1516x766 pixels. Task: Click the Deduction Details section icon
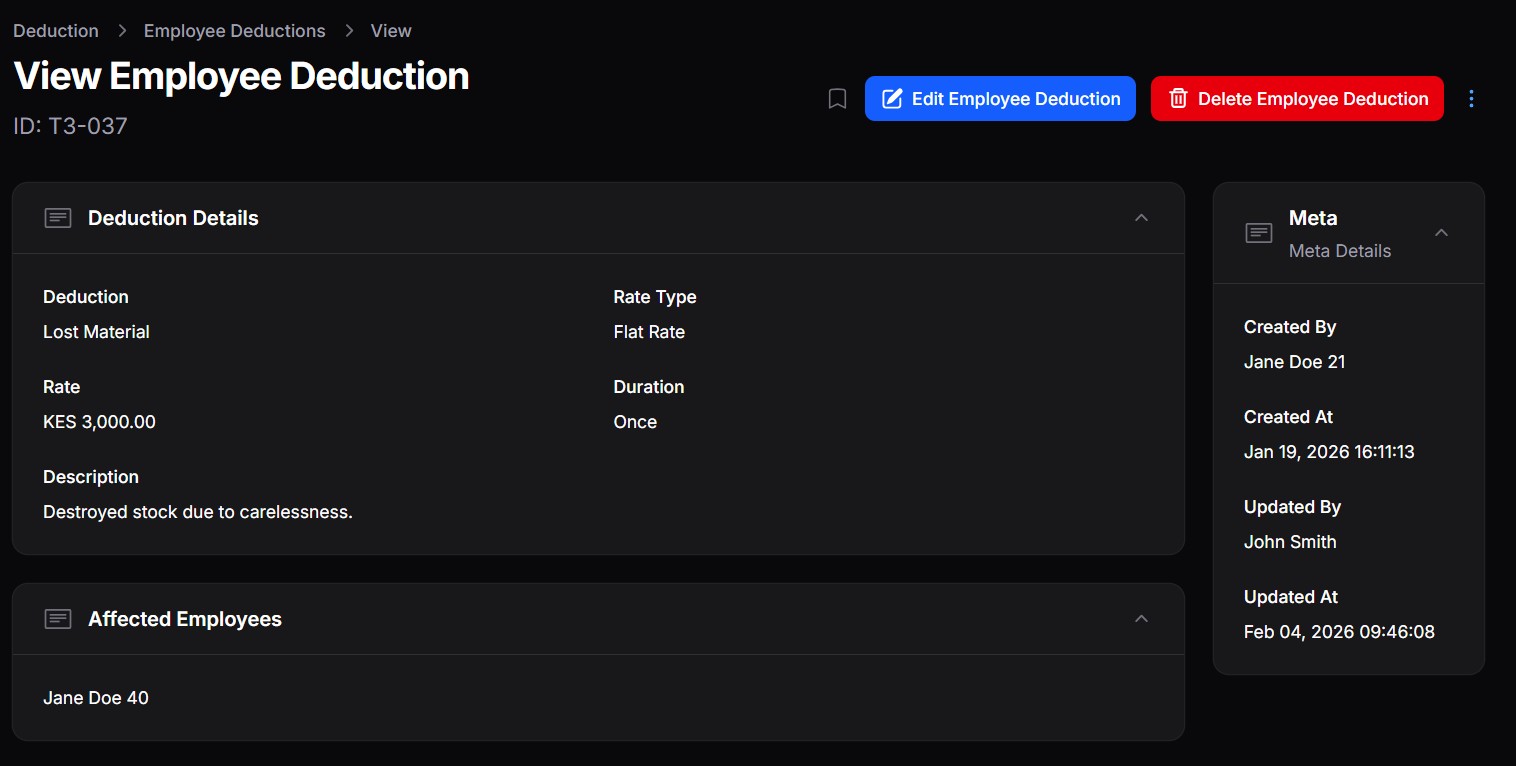click(x=58, y=218)
